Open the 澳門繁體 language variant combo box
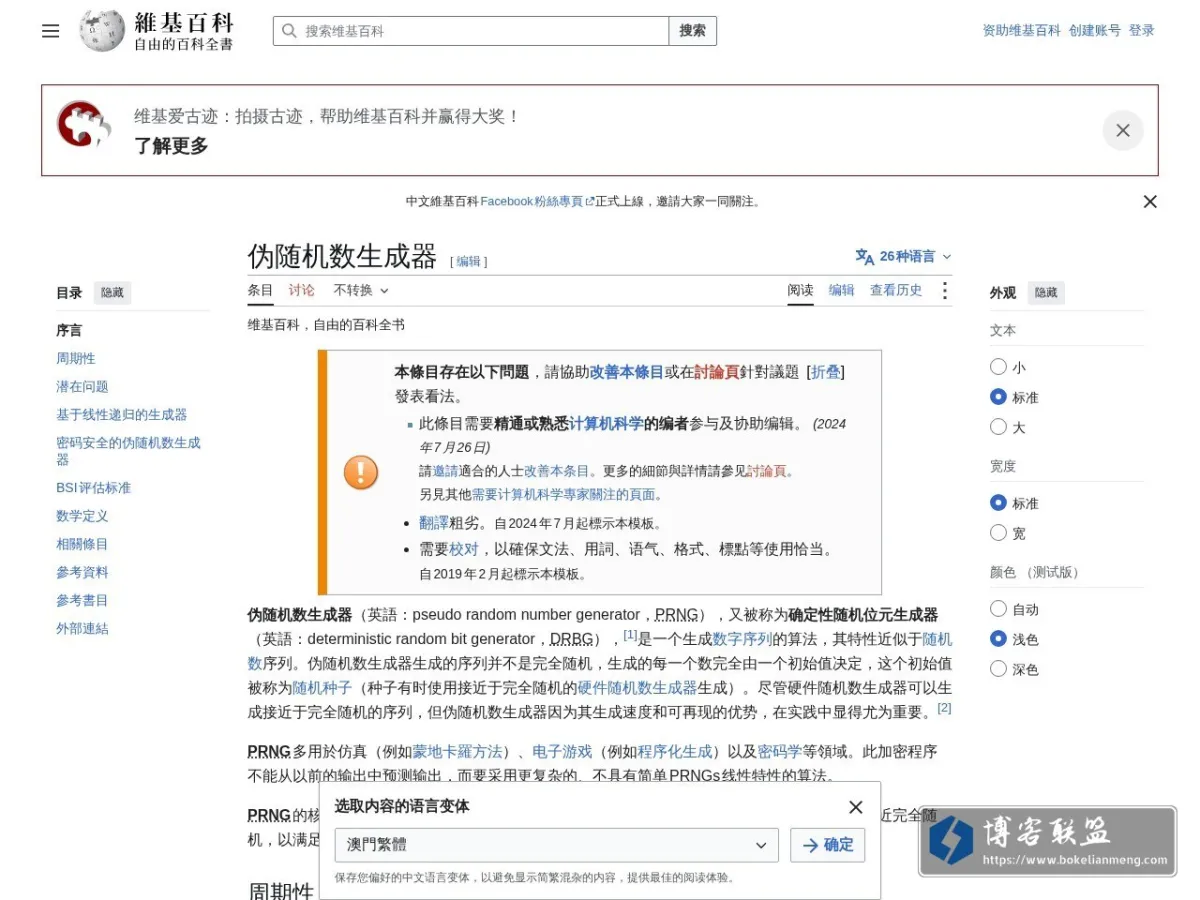Image resolution: width=1200 pixels, height=900 pixels. click(556, 845)
